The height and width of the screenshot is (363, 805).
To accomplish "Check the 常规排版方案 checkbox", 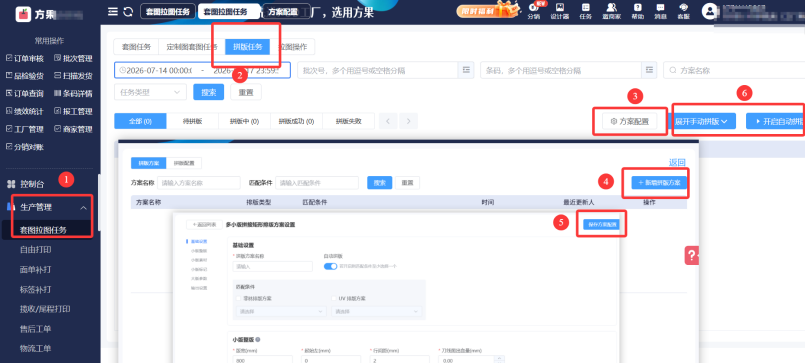I will click(237, 298).
